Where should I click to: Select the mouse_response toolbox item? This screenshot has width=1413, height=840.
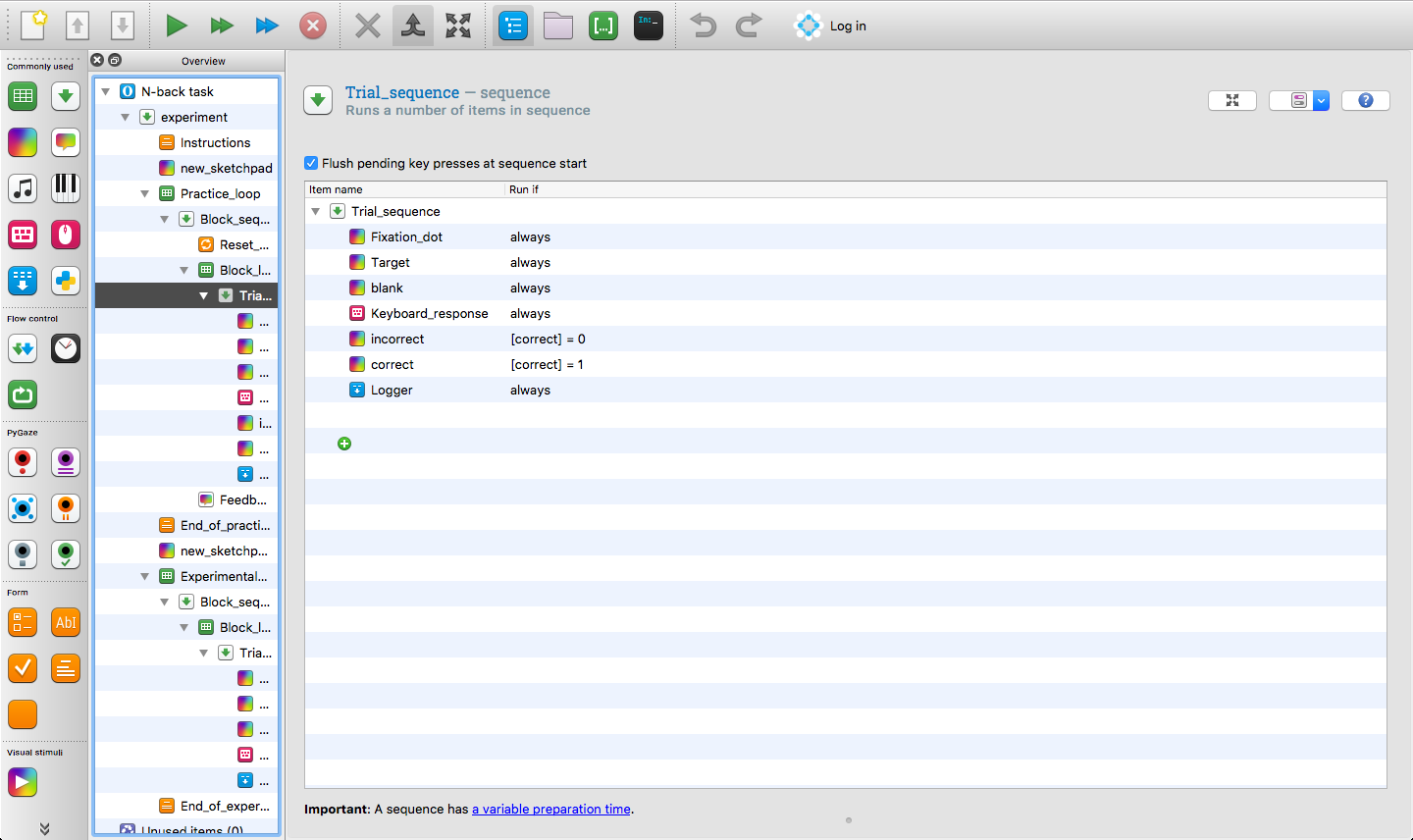point(66,235)
